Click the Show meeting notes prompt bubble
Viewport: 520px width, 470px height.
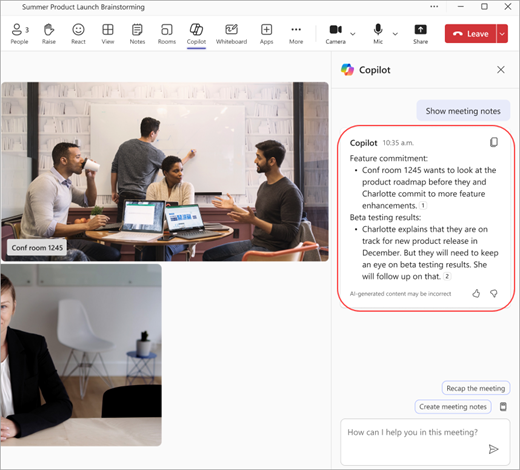click(x=463, y=111)
